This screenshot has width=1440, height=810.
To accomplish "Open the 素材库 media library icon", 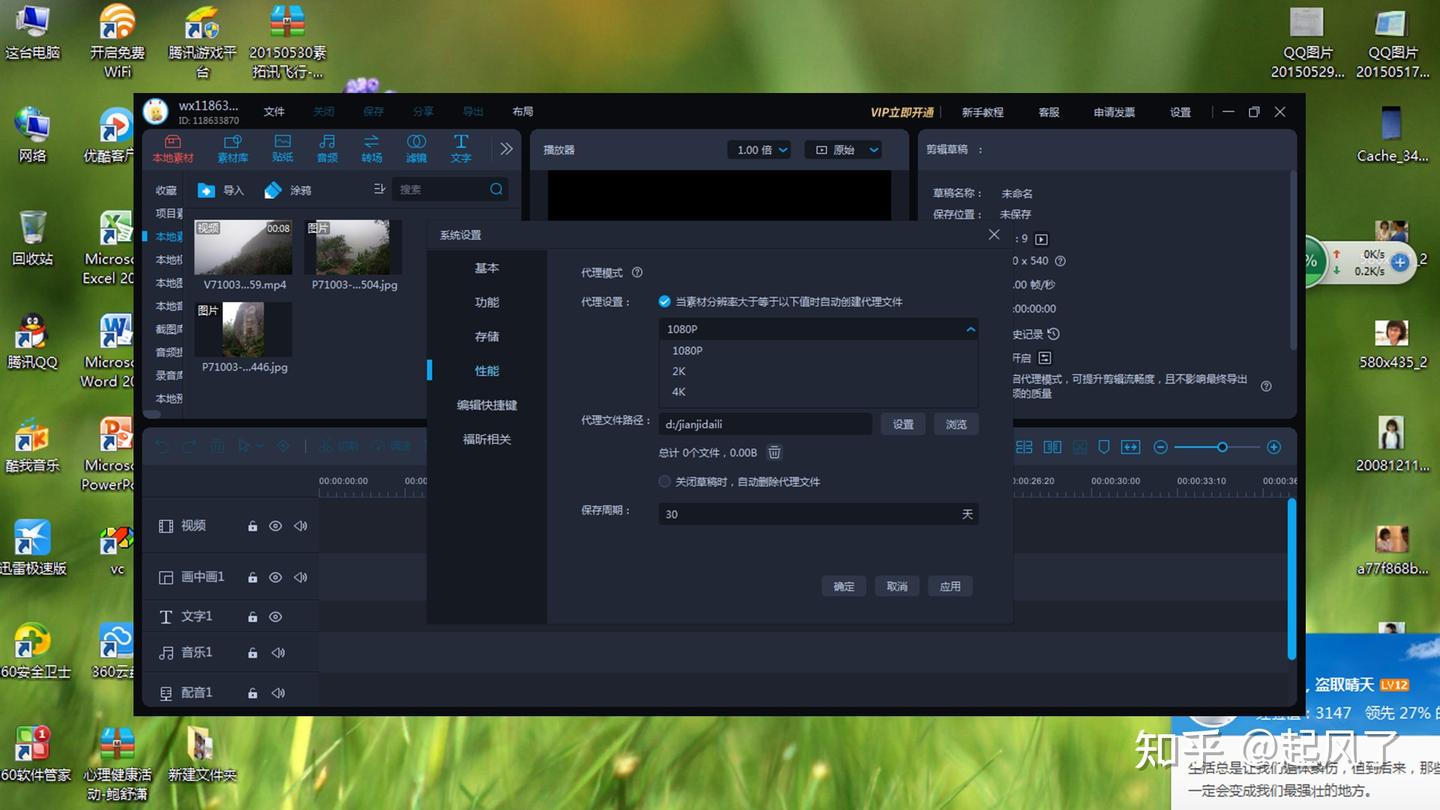I will pos(232,142).
